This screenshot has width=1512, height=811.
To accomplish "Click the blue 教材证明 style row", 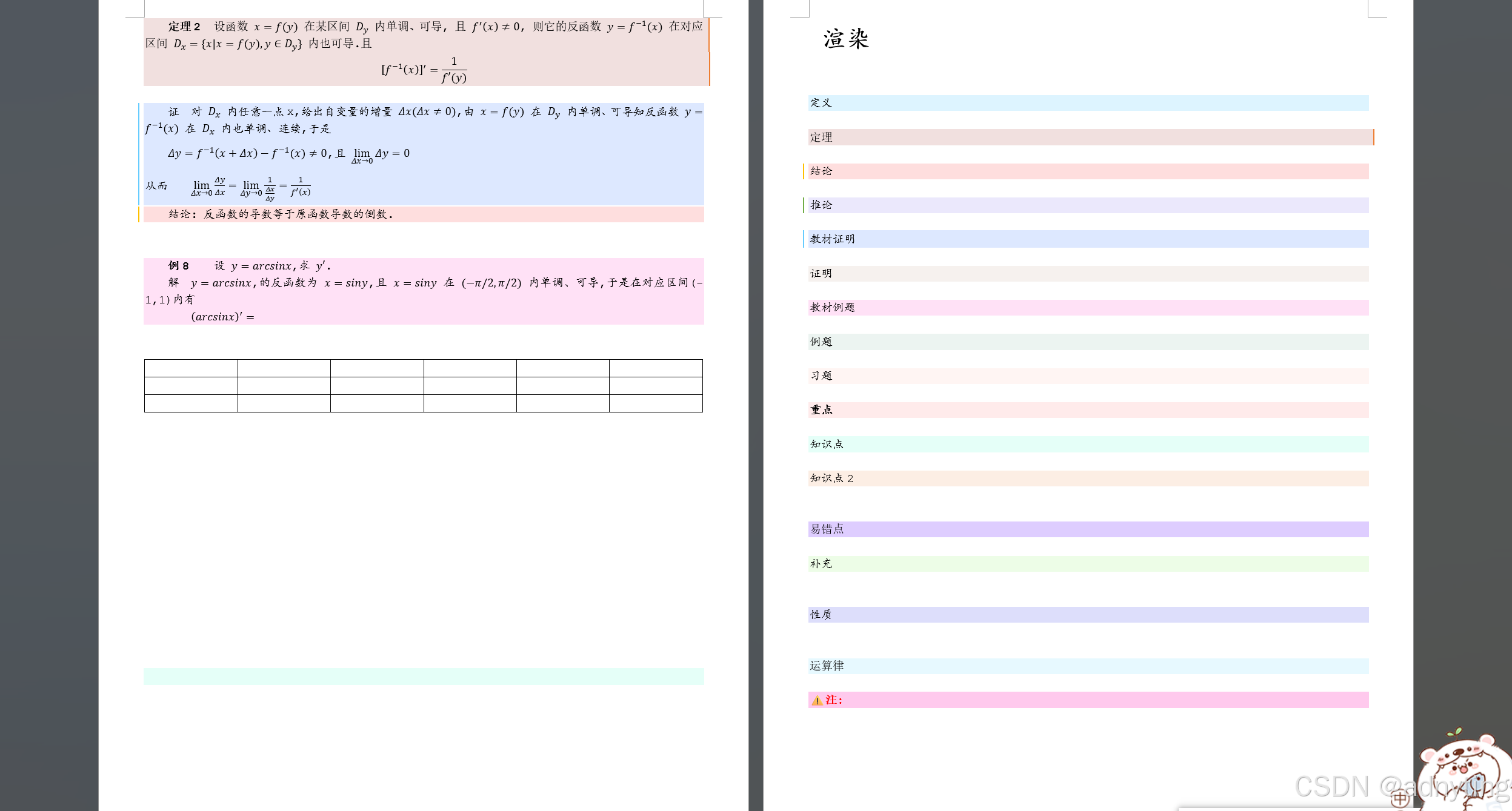I will point(1088,239).
